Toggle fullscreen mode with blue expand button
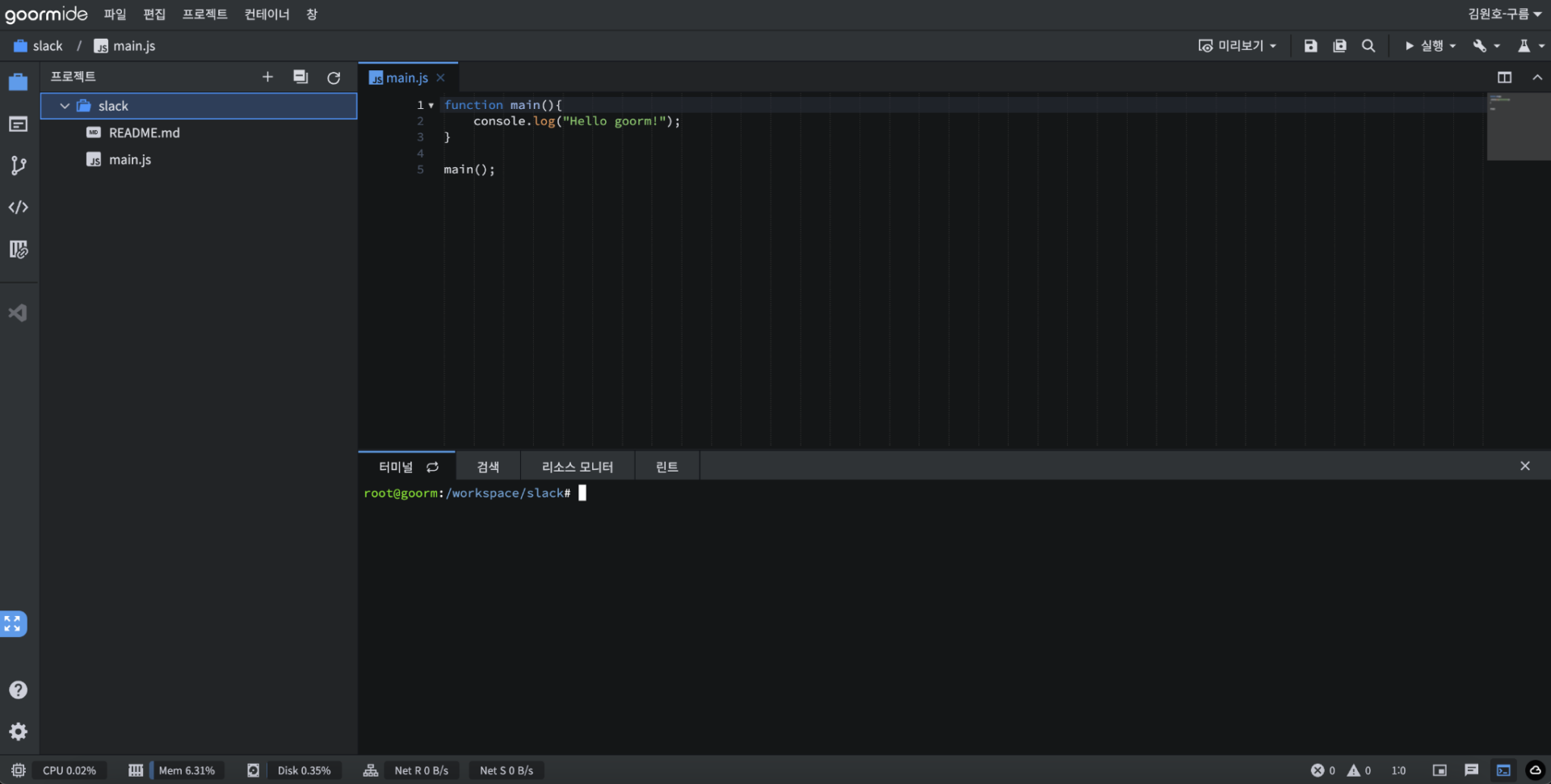Viewport: 1551px width, 784px height. (13, 623)
